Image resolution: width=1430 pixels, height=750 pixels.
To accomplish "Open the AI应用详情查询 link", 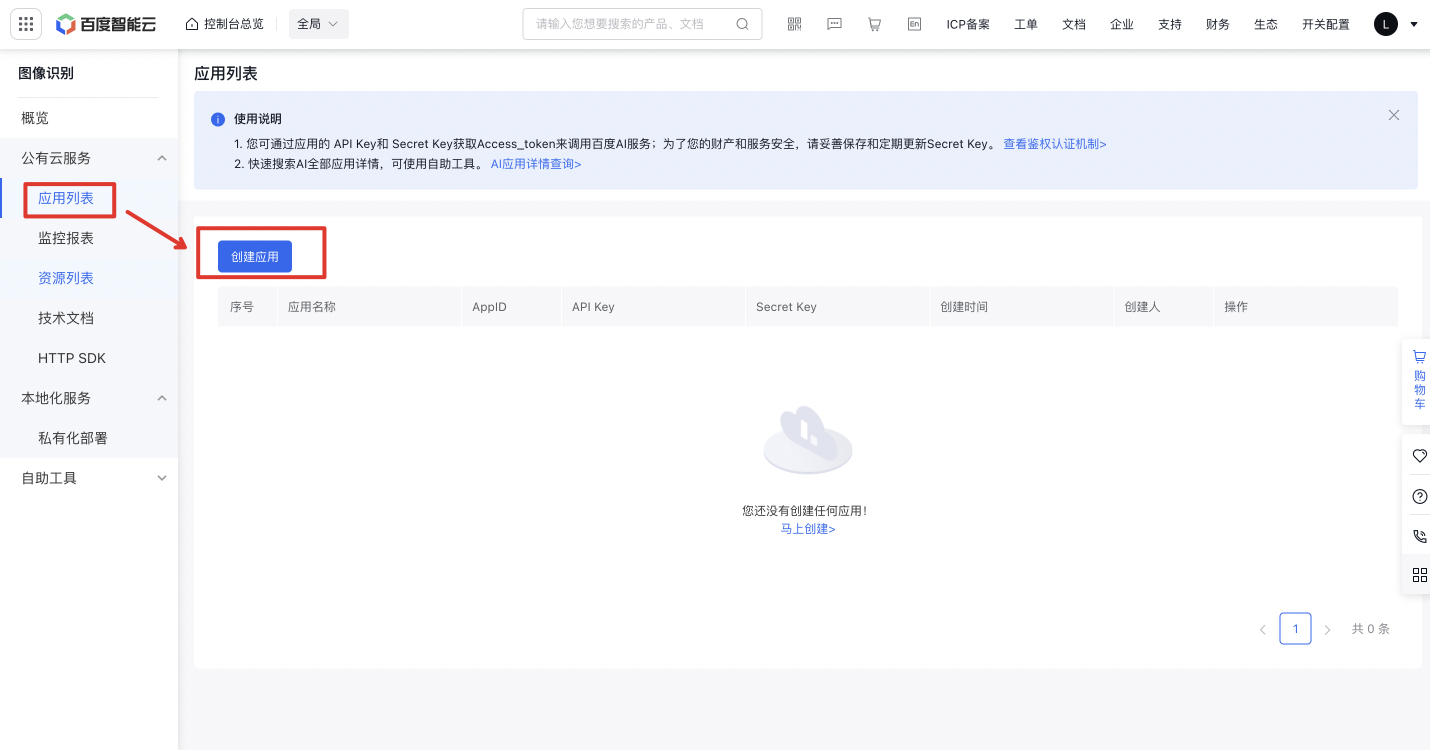I will pyautogui.click(x=536, y=164).
